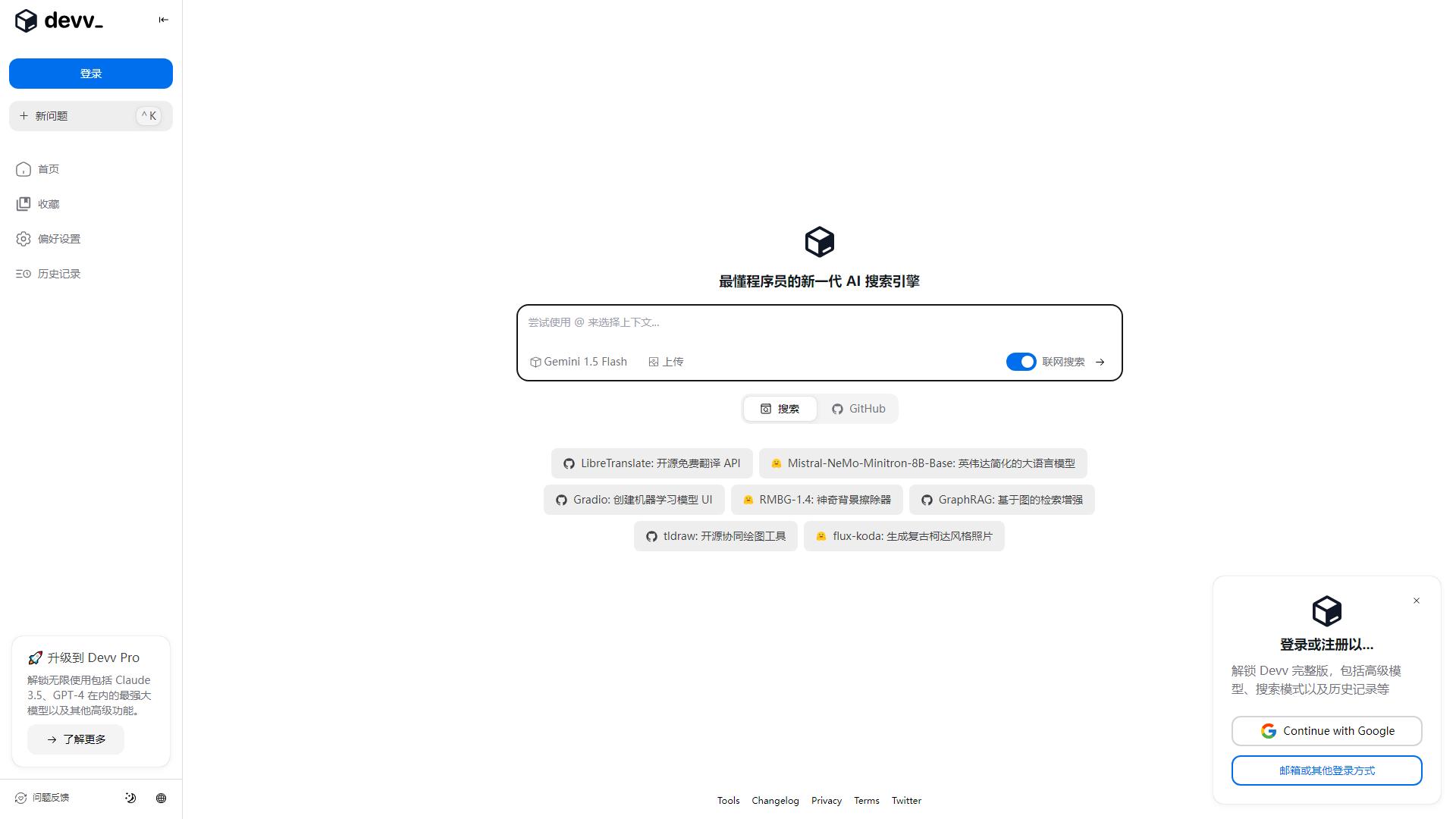The width and height of the screenshot is (1456, 819).
Task: Open the language globe icon
Action: click(161, 797)
